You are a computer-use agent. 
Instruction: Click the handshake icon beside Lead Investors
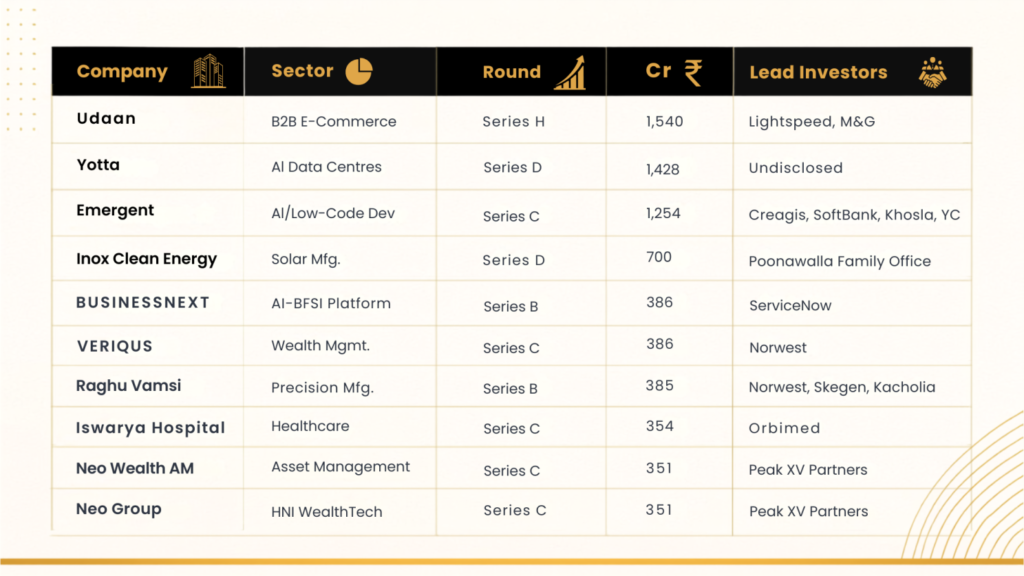pos(933,72)
